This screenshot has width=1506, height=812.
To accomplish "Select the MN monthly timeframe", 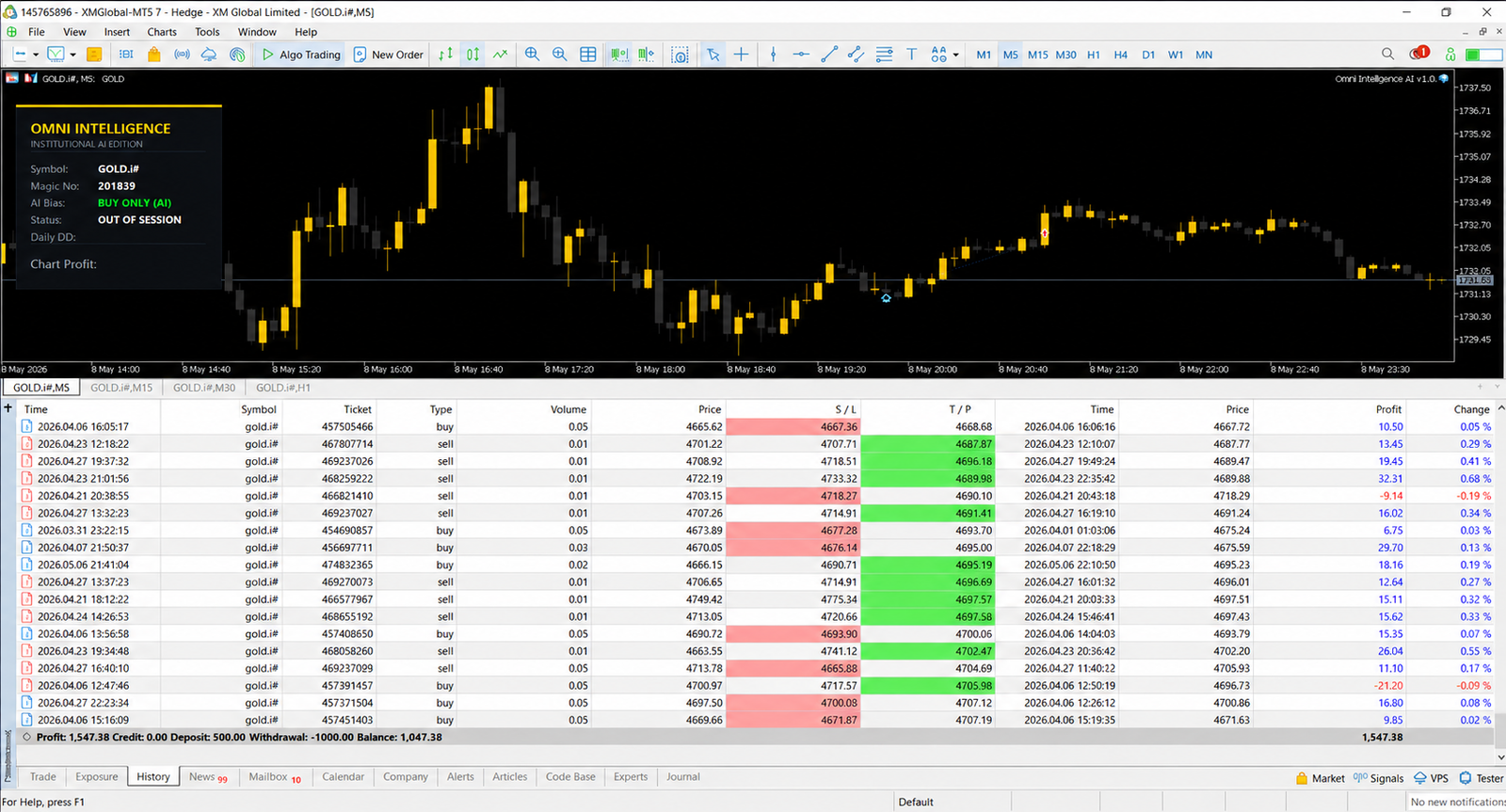I will point(1204,55).
